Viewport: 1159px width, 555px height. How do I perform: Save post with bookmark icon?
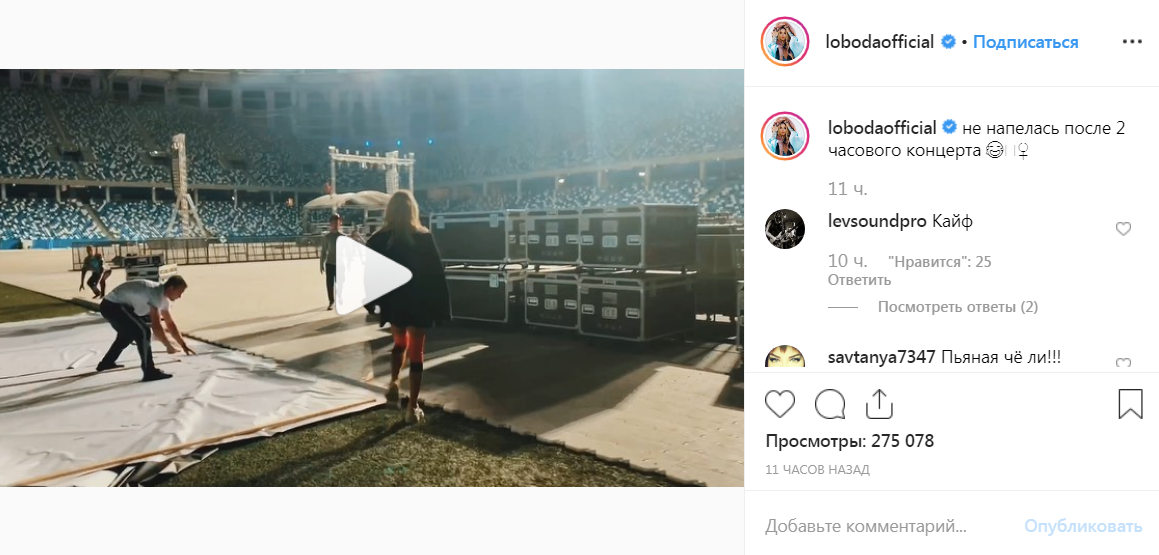1130,404
